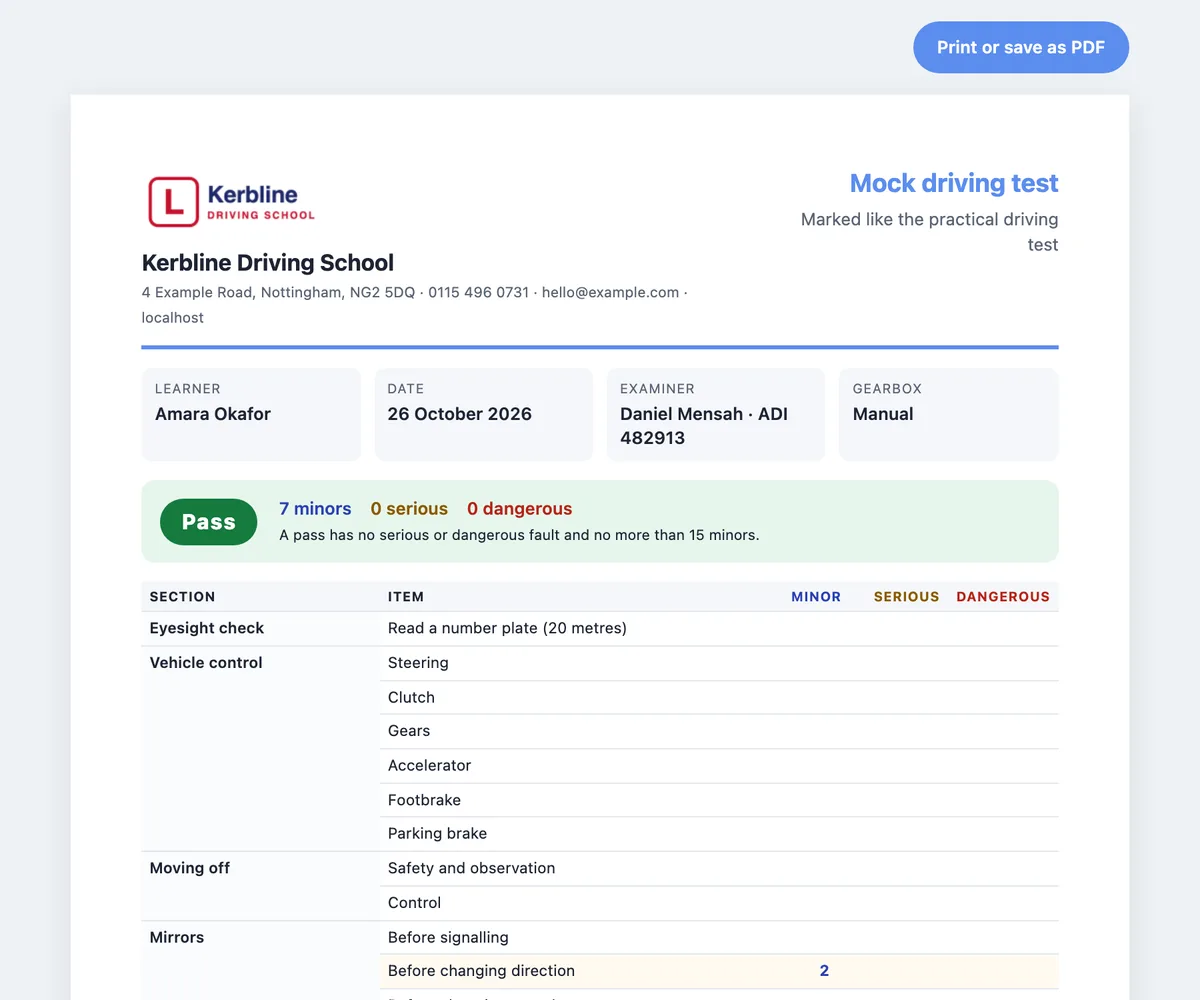
Task: Click the Mock driving test title
Action: point(954,183)
